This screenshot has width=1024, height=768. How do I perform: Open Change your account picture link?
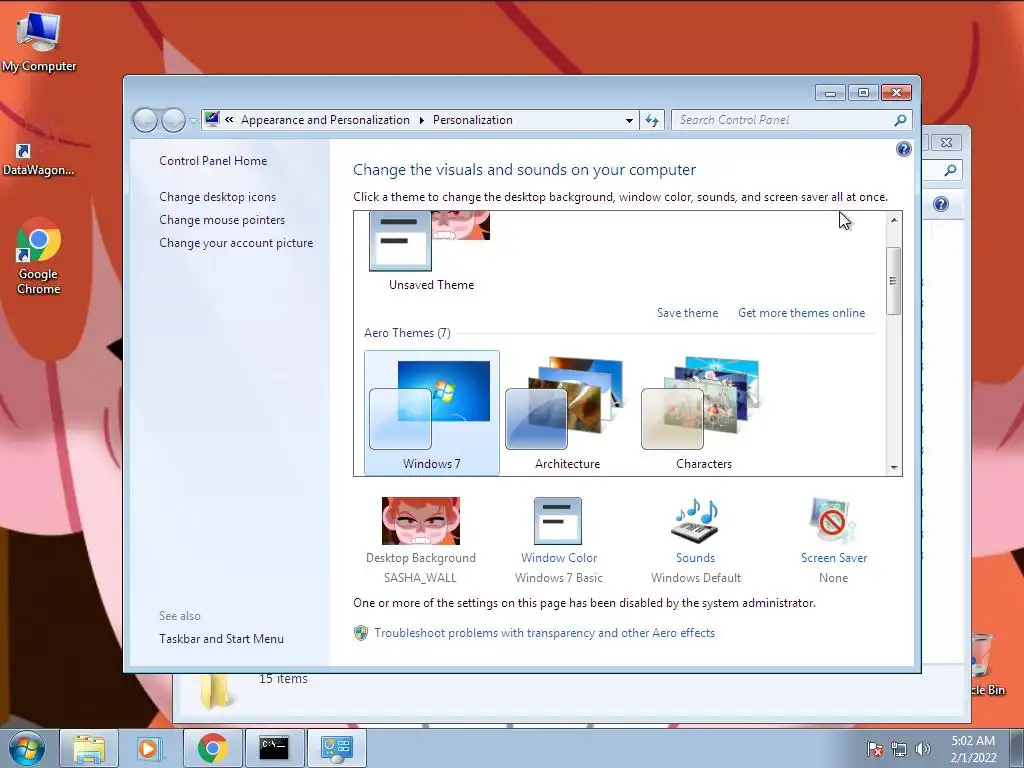point(236,242)
